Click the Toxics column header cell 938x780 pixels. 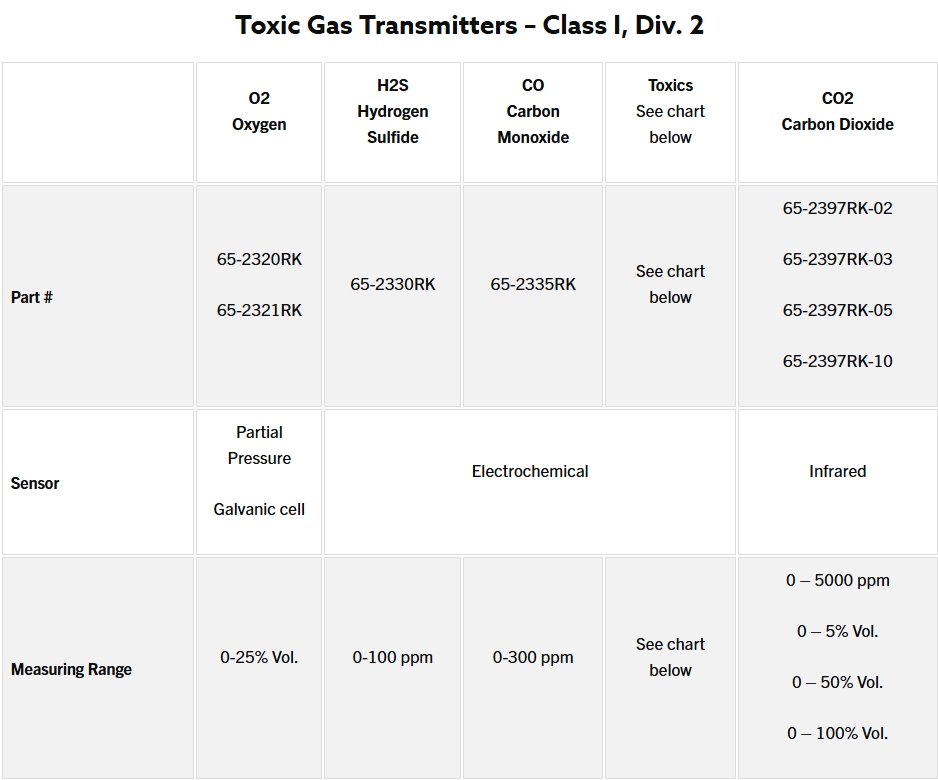point(670,111)
